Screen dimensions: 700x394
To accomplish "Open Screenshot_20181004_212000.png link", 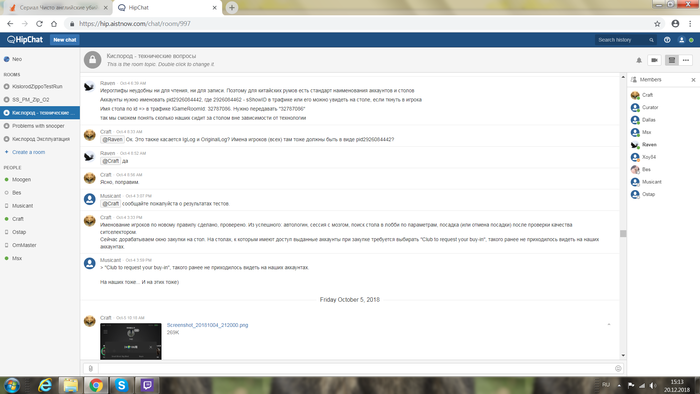I will [x=207, y=325].
